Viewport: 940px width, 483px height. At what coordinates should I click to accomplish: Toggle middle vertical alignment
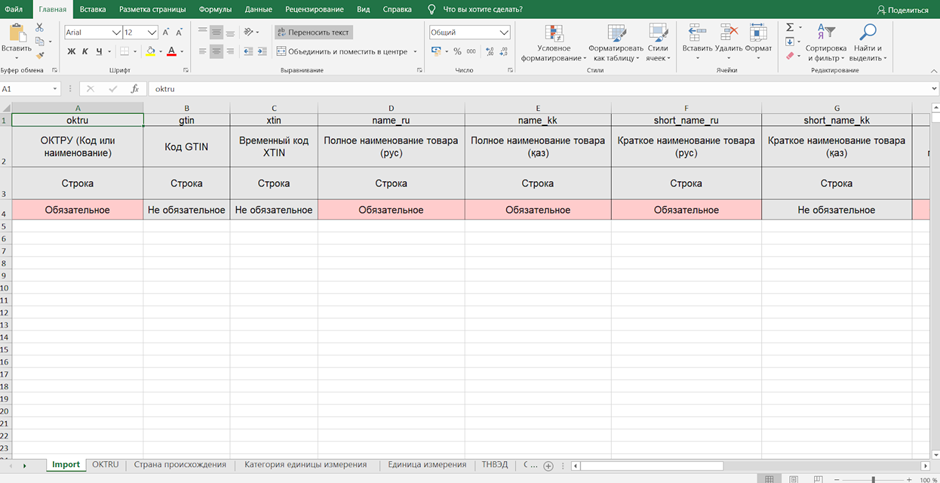(x=216, y=32)
